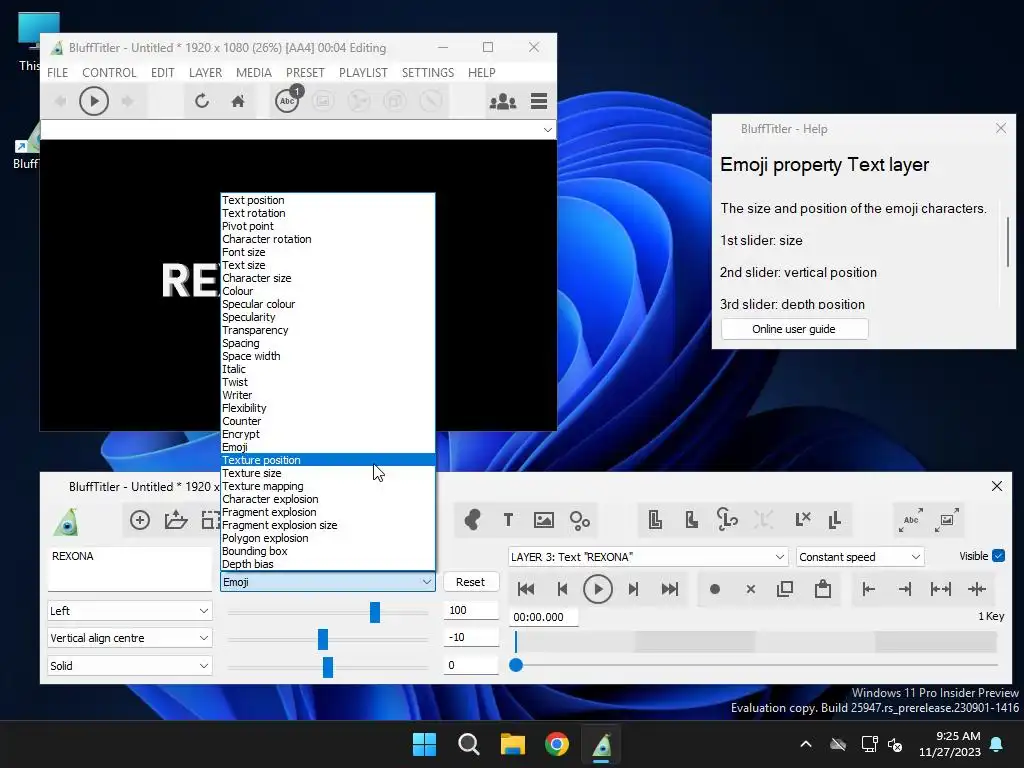Click the Abc text layer icon with badge
Image resolution: width=1024 pixels, height=768 pixels.
(288, 100)
